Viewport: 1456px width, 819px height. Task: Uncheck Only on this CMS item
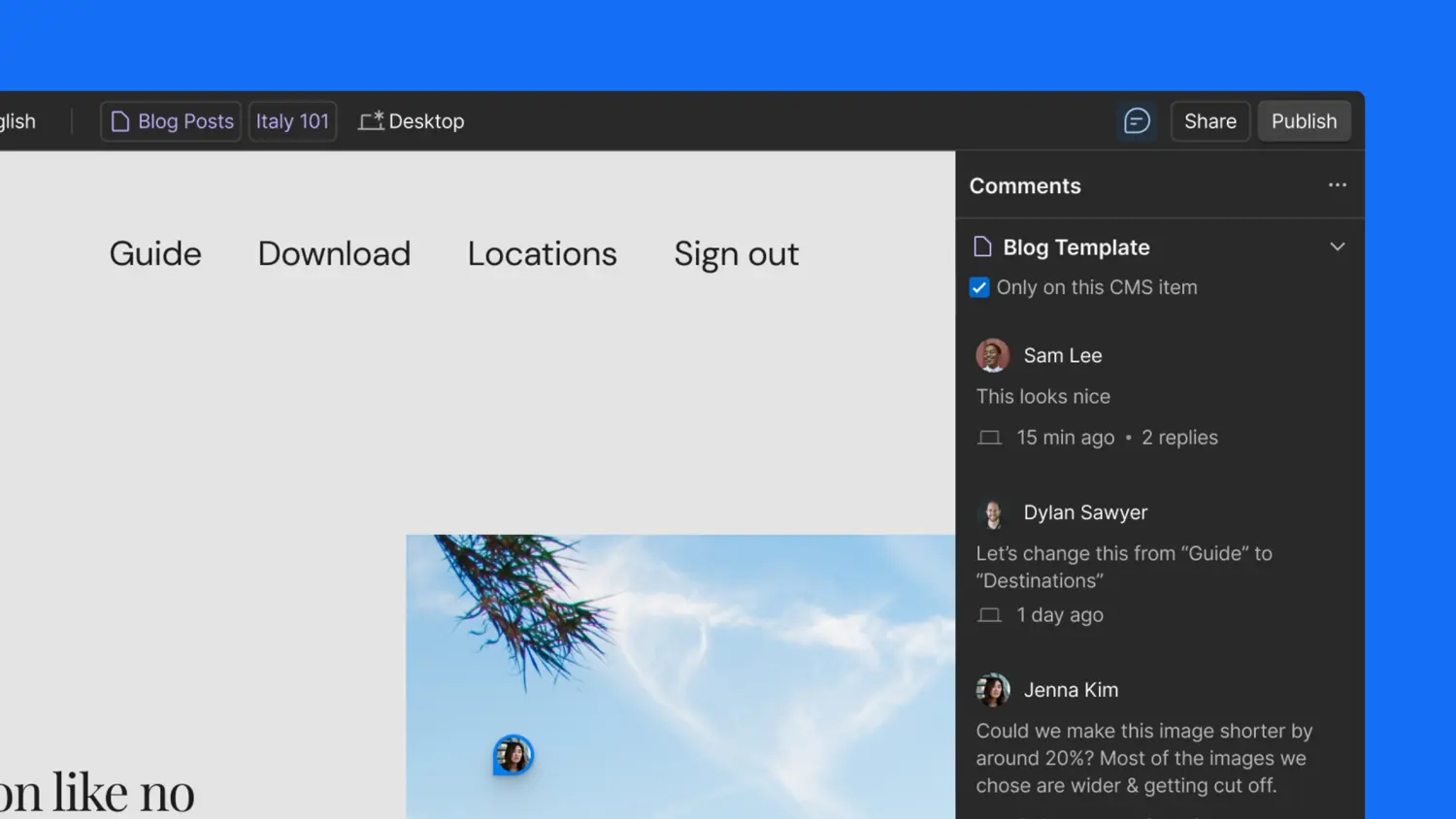[x=979, y=287]
